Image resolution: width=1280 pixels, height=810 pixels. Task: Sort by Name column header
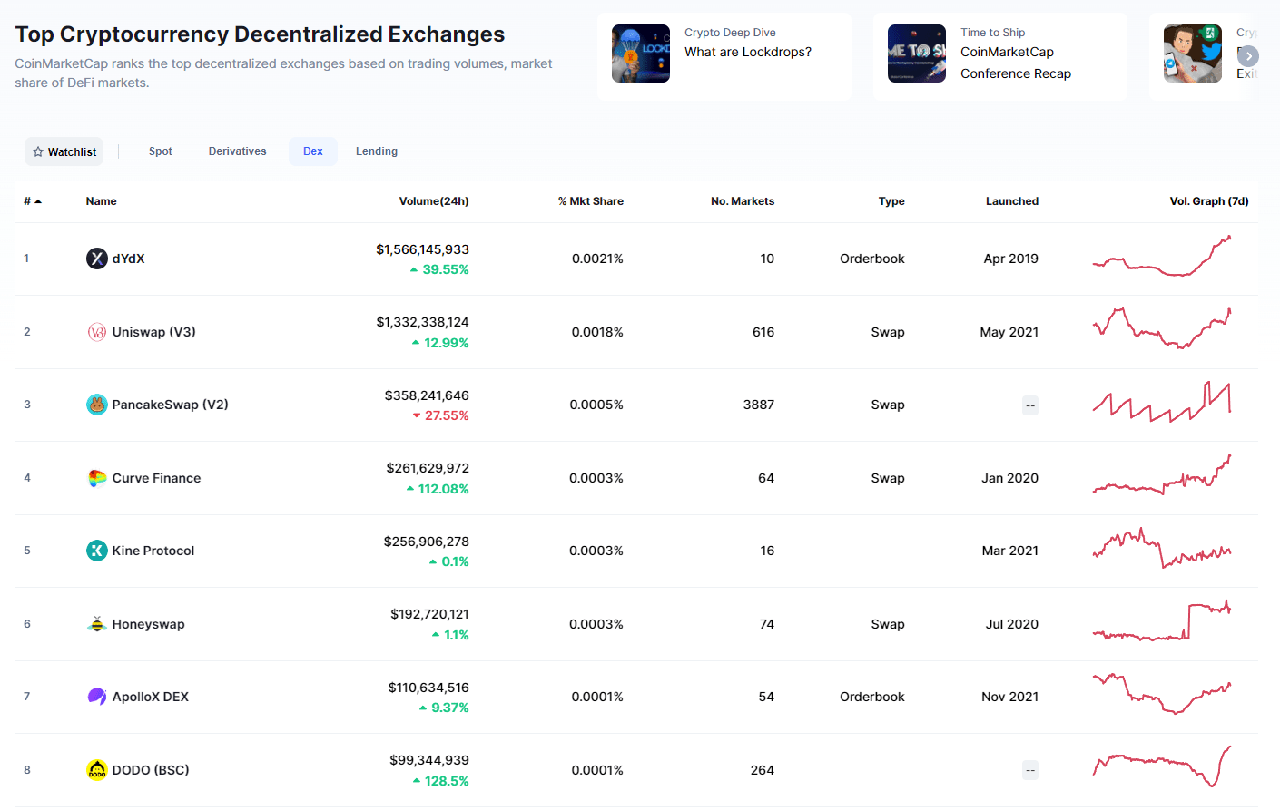pyautogui.click(x=101, y=201)
